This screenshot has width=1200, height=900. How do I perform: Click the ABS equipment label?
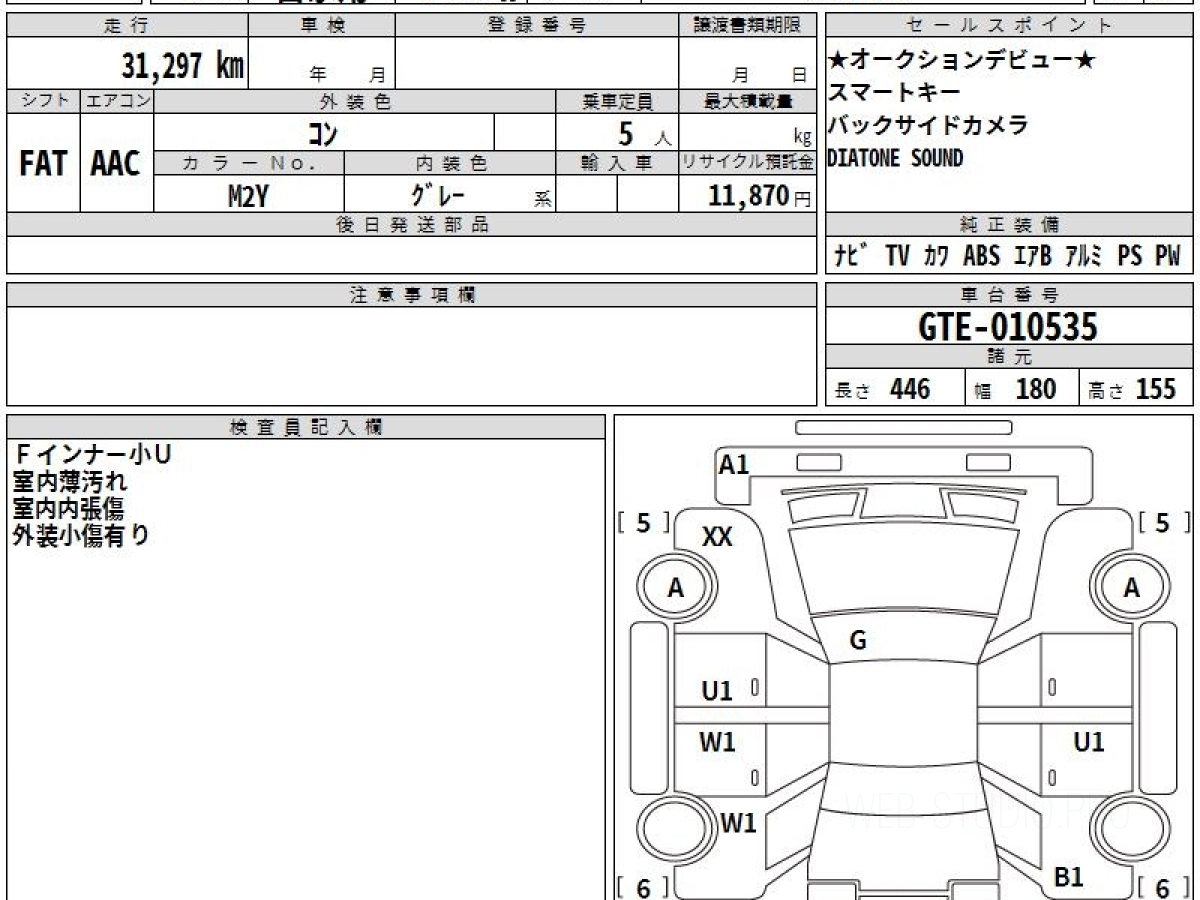click(x=981, y=256)
